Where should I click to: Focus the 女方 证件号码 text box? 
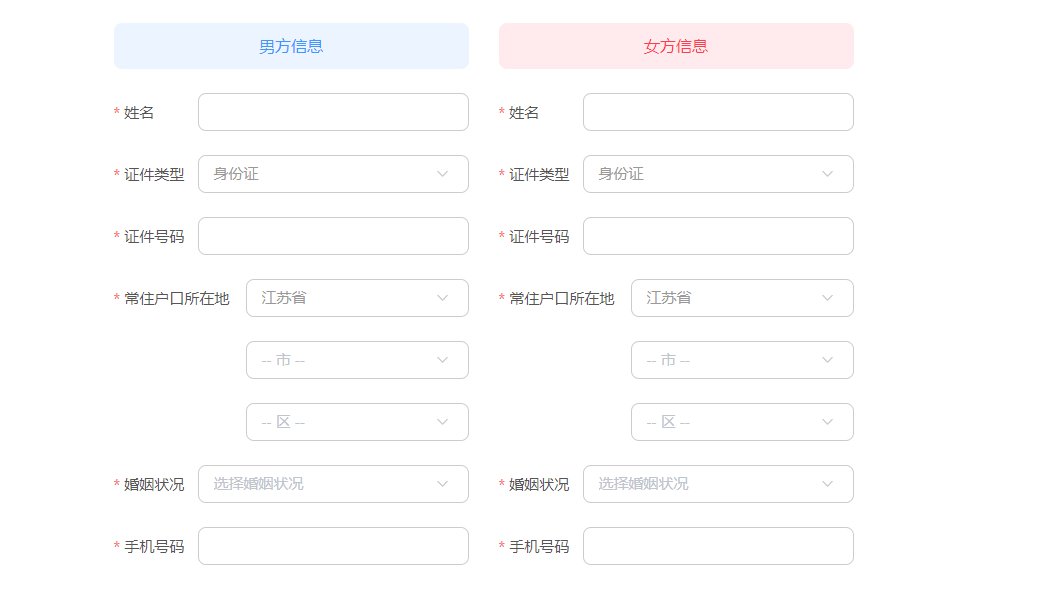[718, 236]
